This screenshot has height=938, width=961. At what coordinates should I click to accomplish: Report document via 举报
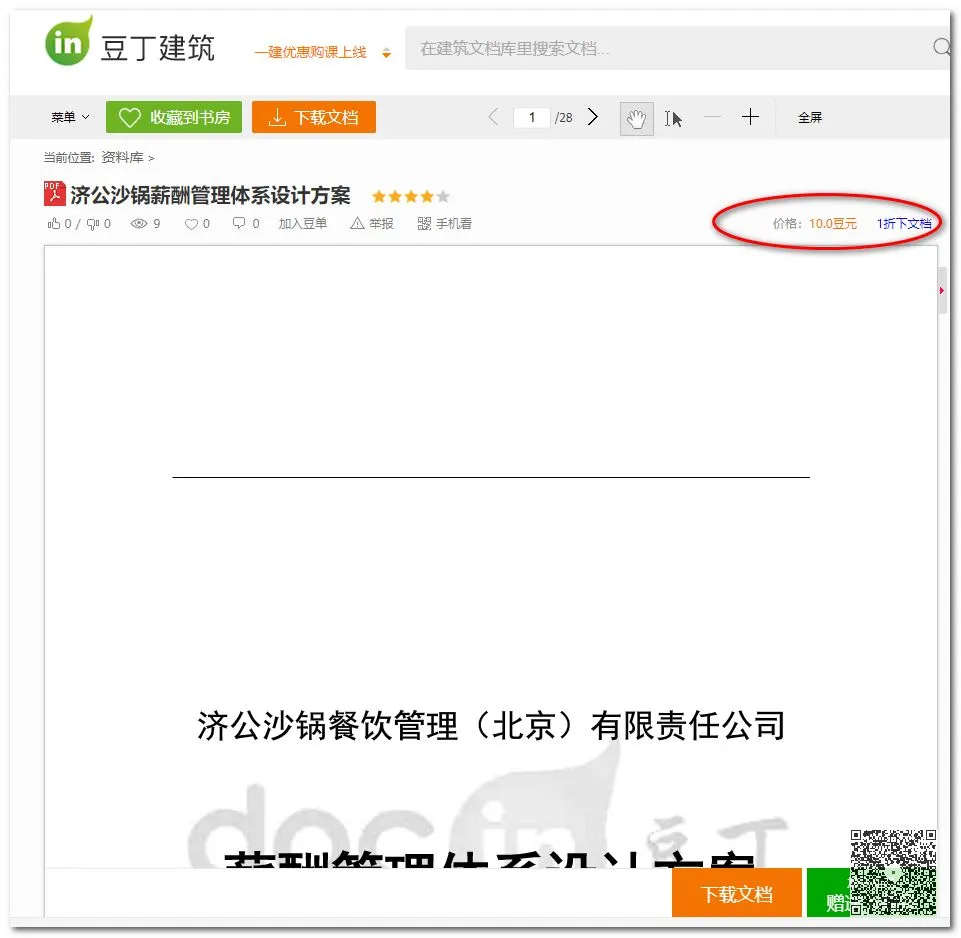coord(371,223)
